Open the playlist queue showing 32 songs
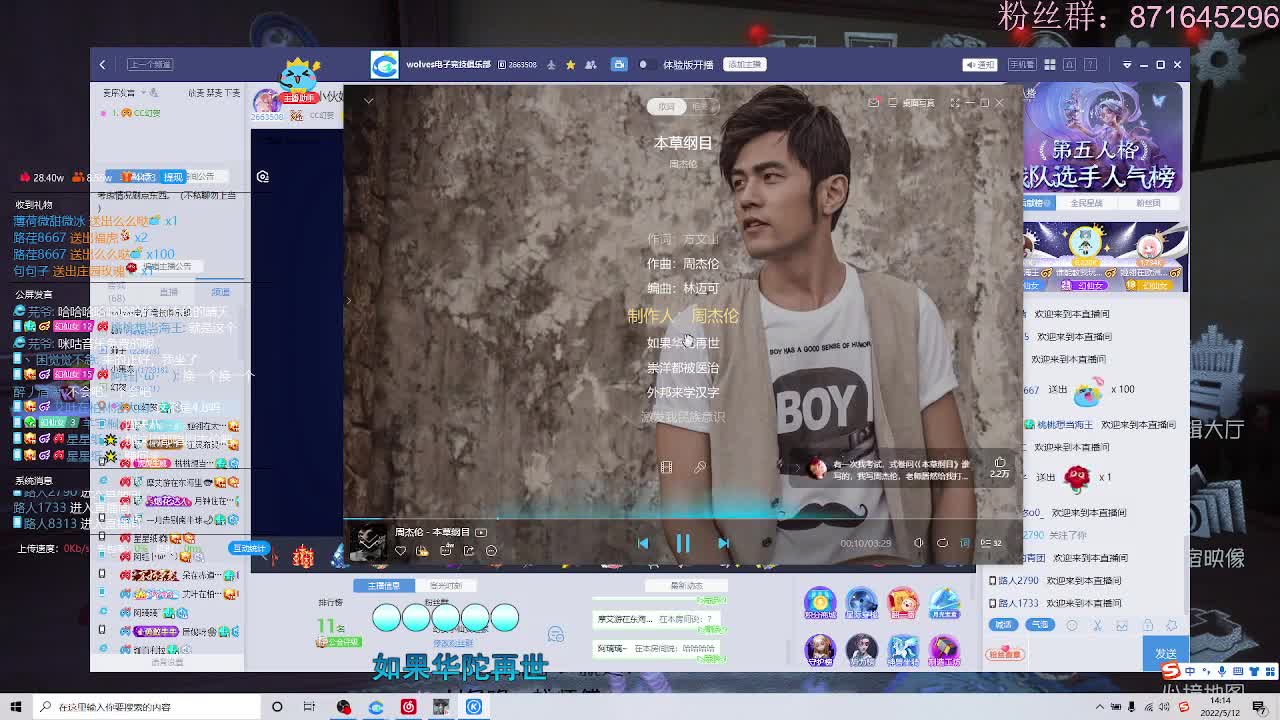Screen dimensions: 1280x720 coord(990,543)
